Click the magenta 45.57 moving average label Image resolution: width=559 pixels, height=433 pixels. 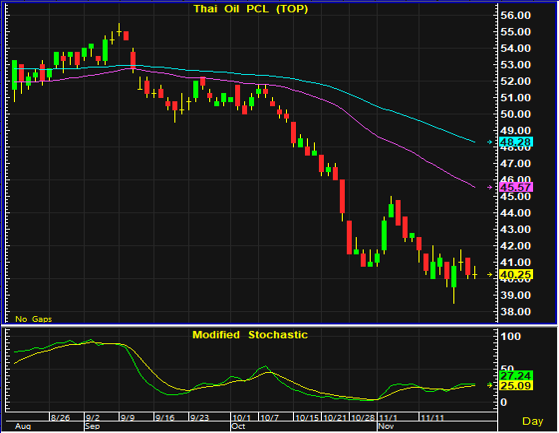(516, 187)
